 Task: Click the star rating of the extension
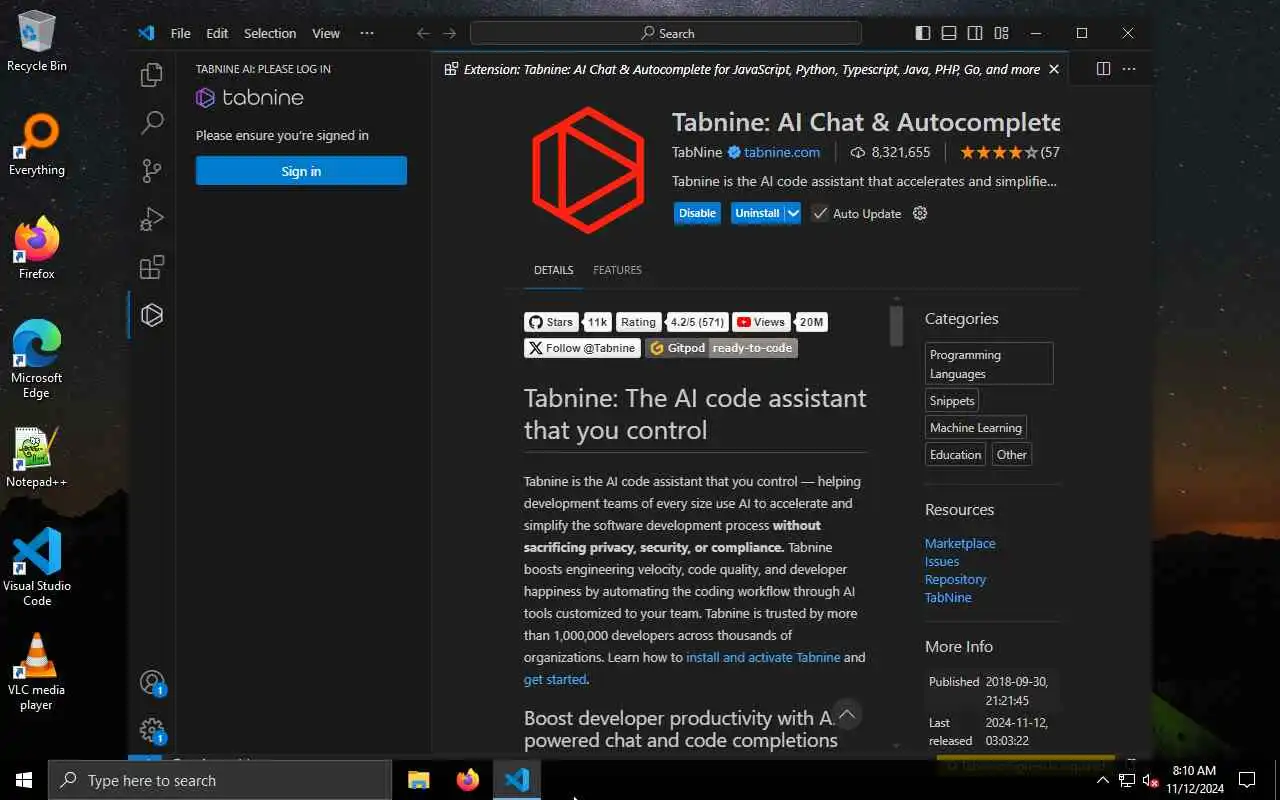coord(998,153)
